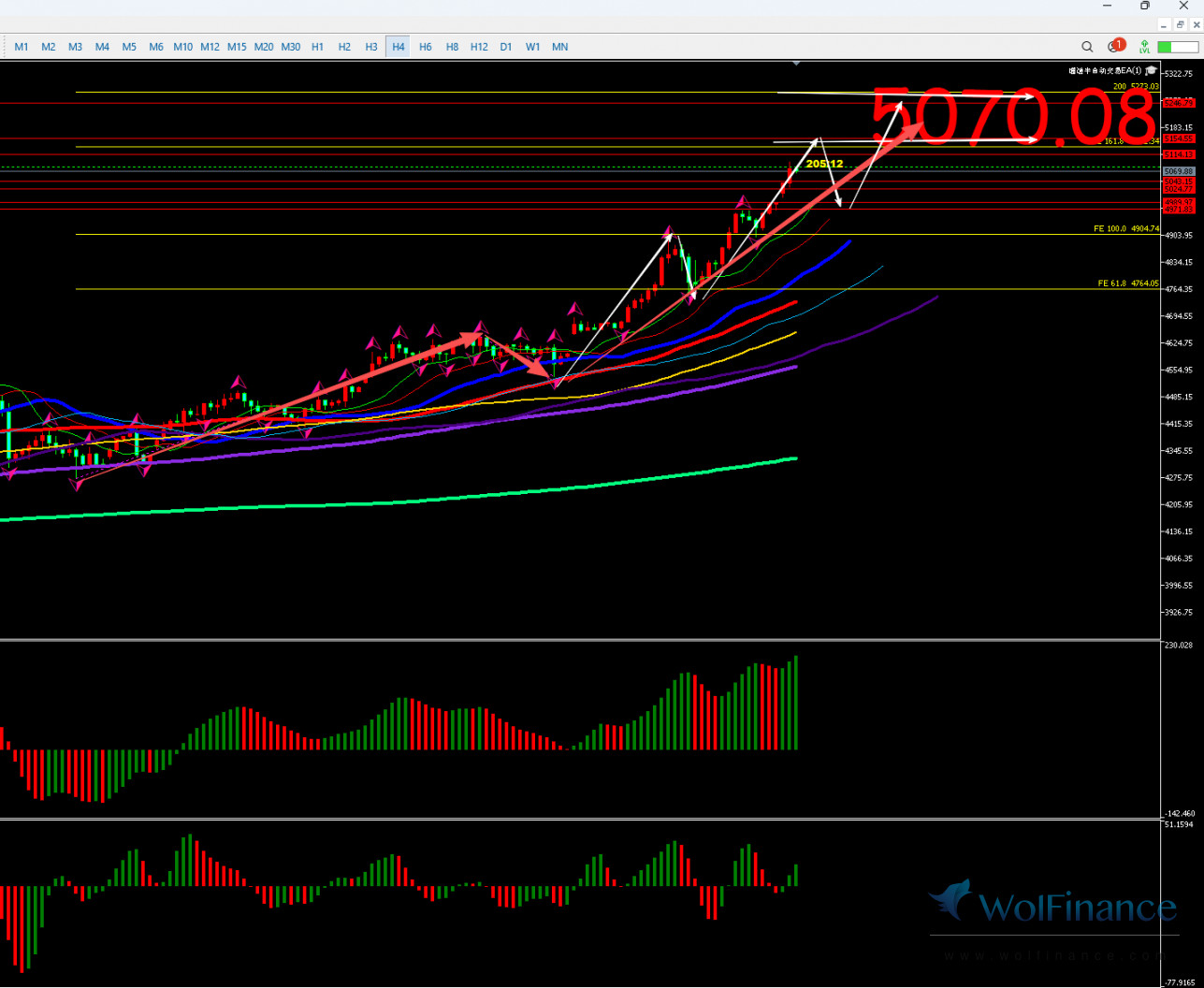The image size is (1204, 988).
Task: Minimize the inner chart window
Action: point(1165,25)
